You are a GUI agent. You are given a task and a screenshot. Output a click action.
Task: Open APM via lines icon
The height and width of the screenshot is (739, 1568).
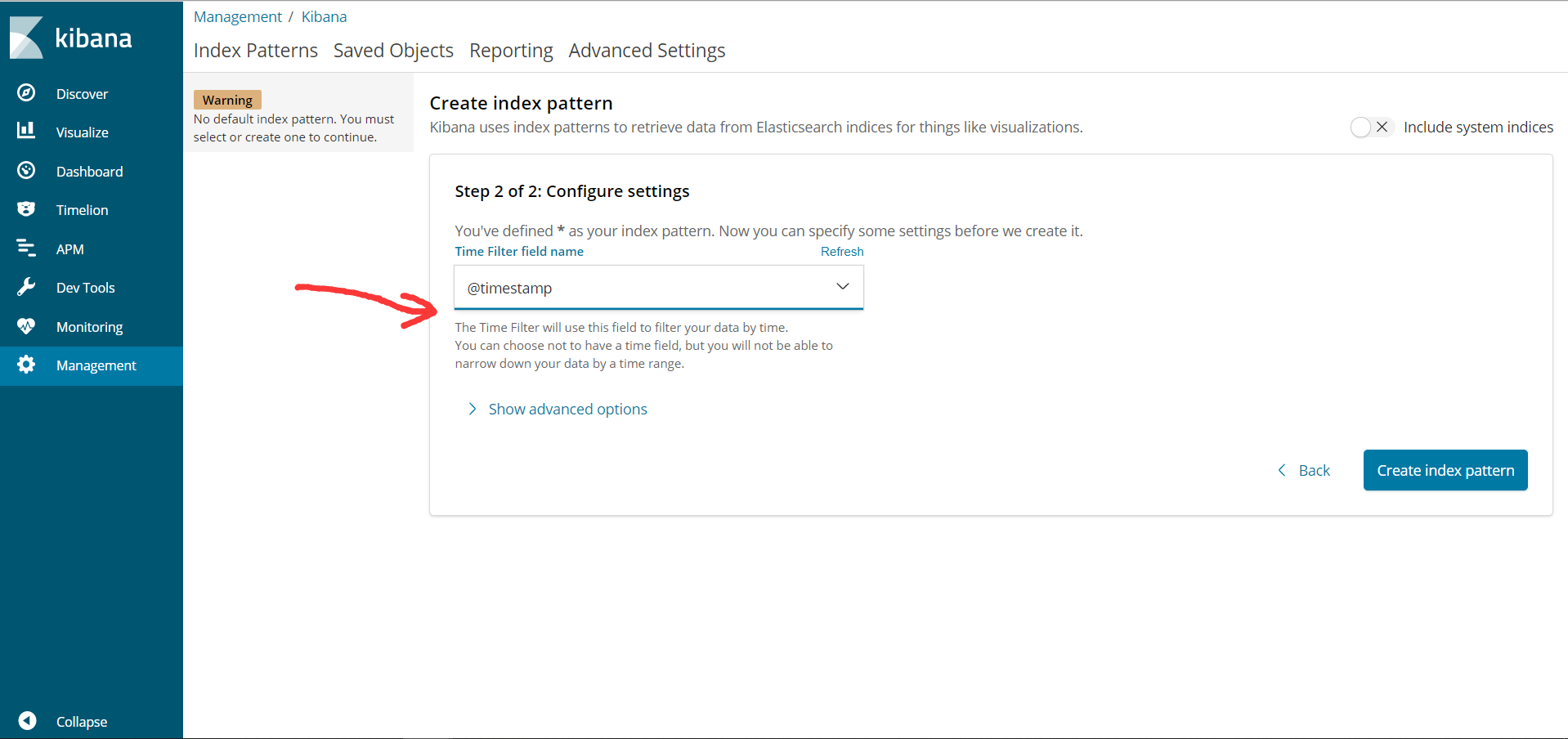[x=26, y=248]
